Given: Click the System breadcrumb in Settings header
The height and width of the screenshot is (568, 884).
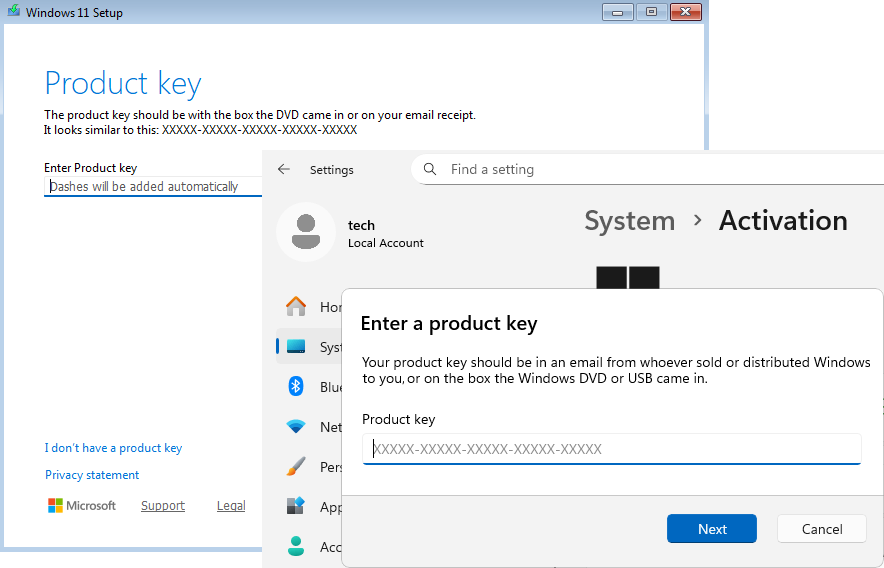Looking at the screenshot, I should (629, 221).
